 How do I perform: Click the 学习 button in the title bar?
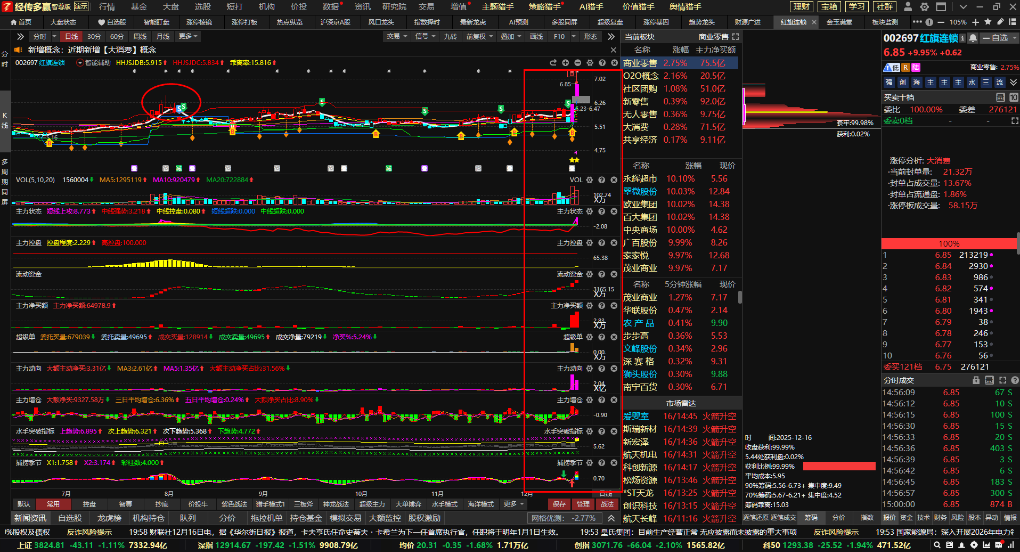(857, 6)
